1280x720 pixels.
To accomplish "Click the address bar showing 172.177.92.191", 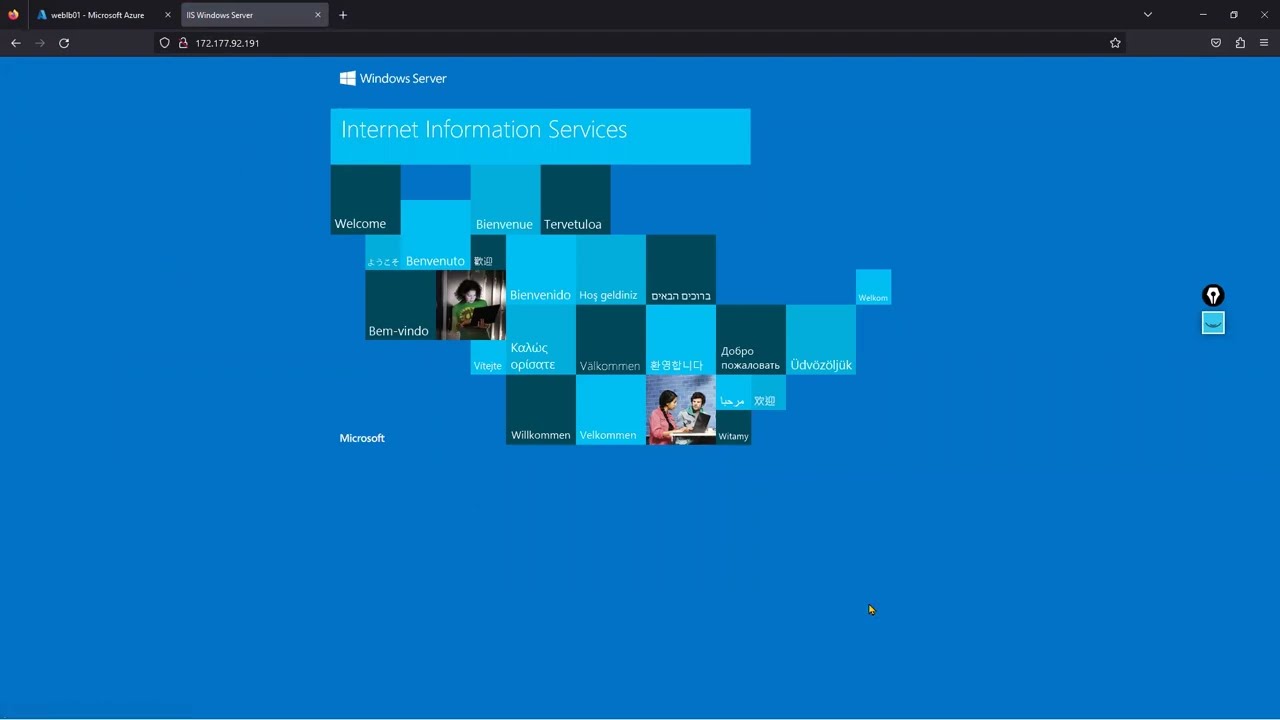I will (x=640, y=43).
